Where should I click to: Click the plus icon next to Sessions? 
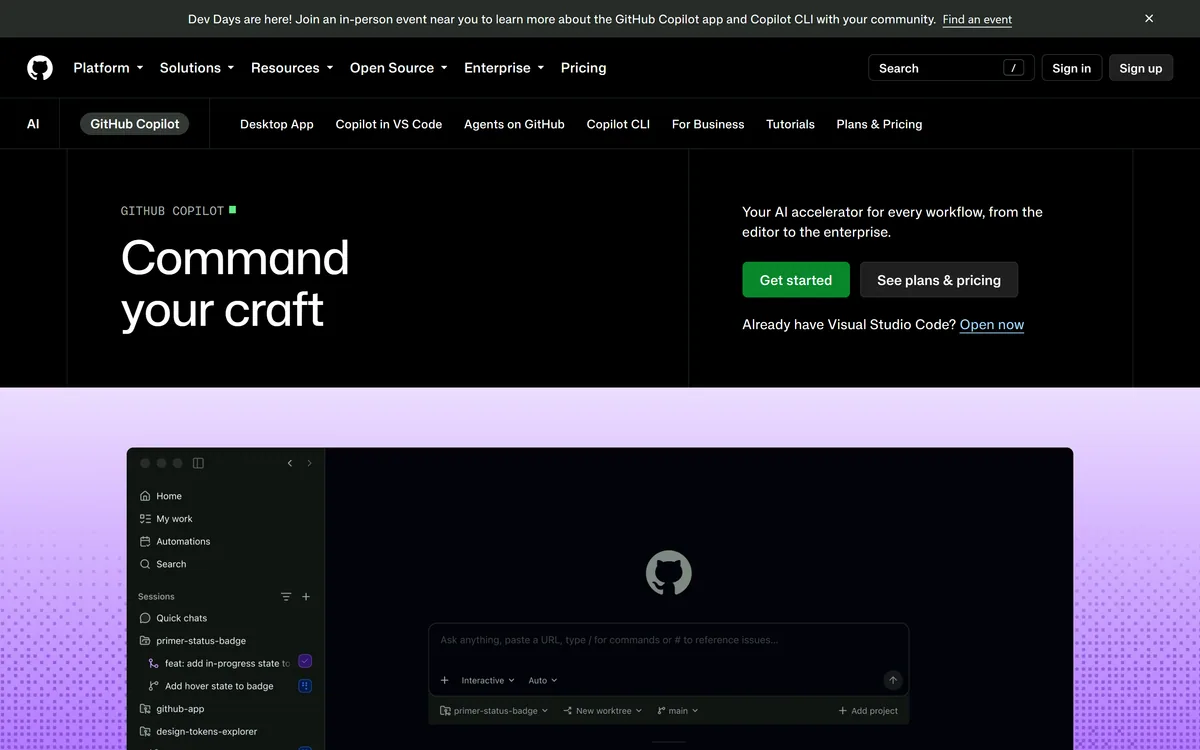point(306,597)
